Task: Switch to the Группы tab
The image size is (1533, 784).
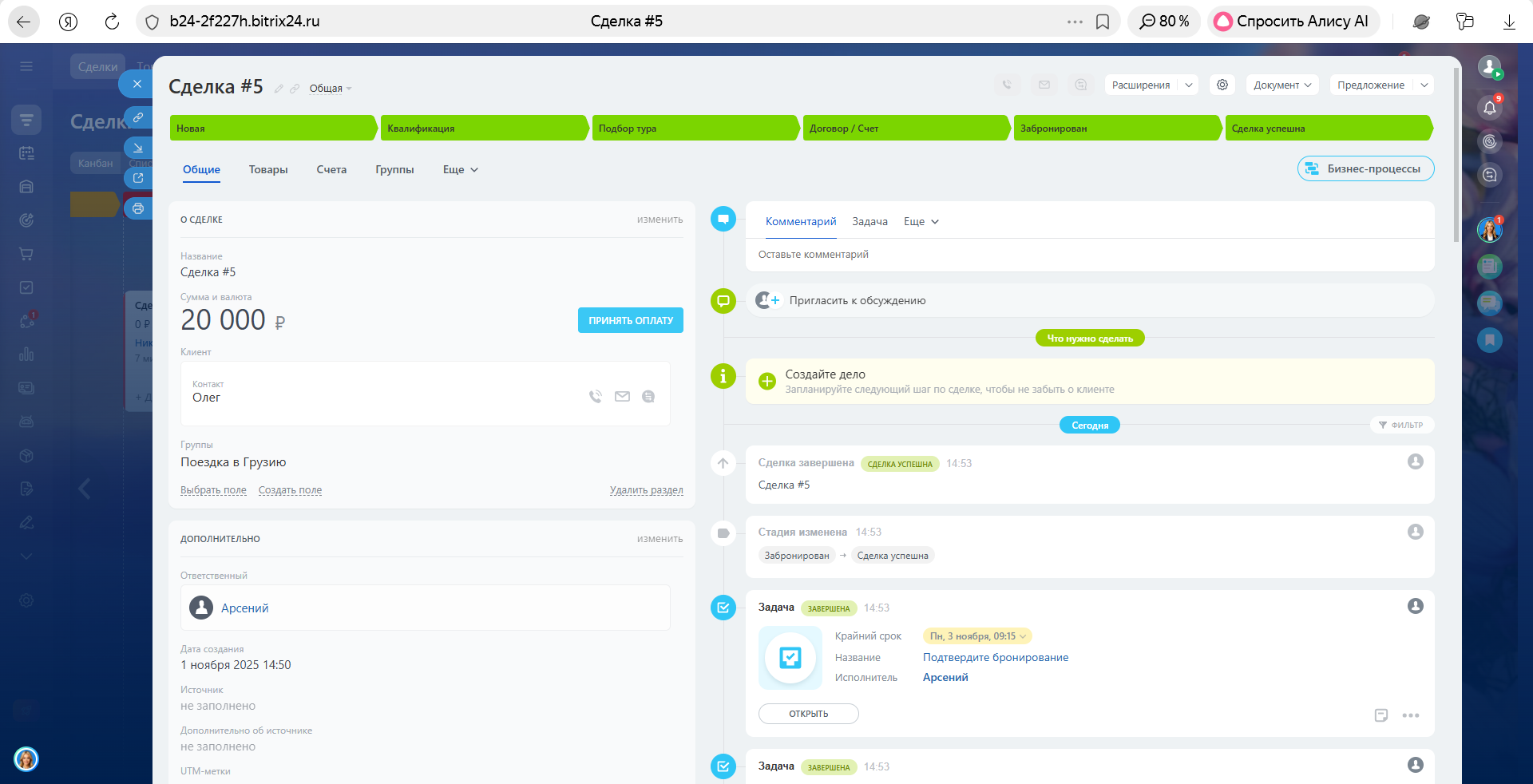Action: pos(394,169)
